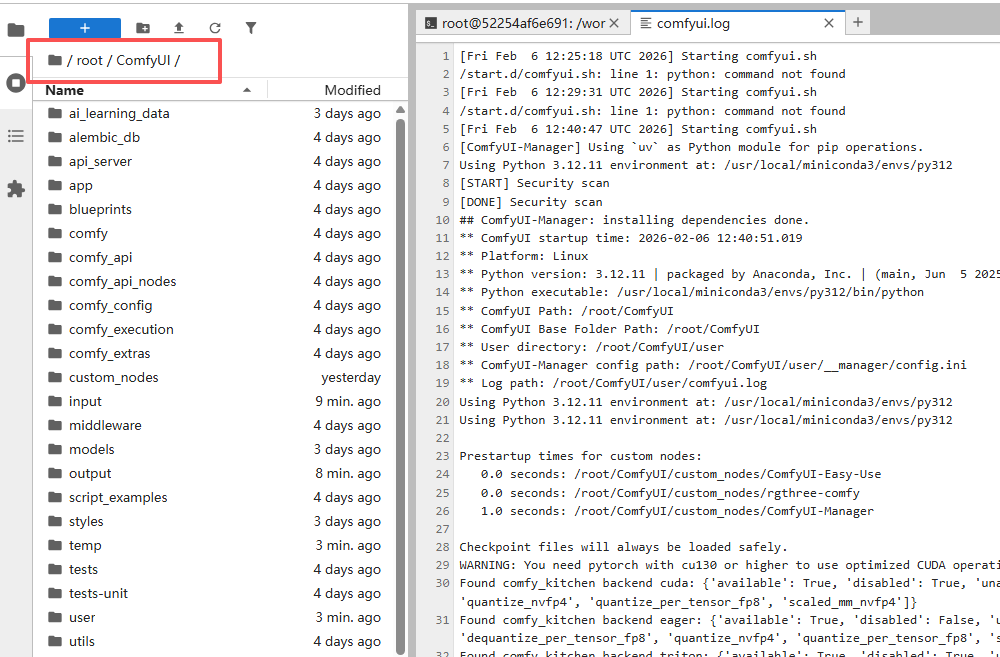Screen dimensions: 1000x657
Task: Click the Upload Files icon
Action: (179, 28)
